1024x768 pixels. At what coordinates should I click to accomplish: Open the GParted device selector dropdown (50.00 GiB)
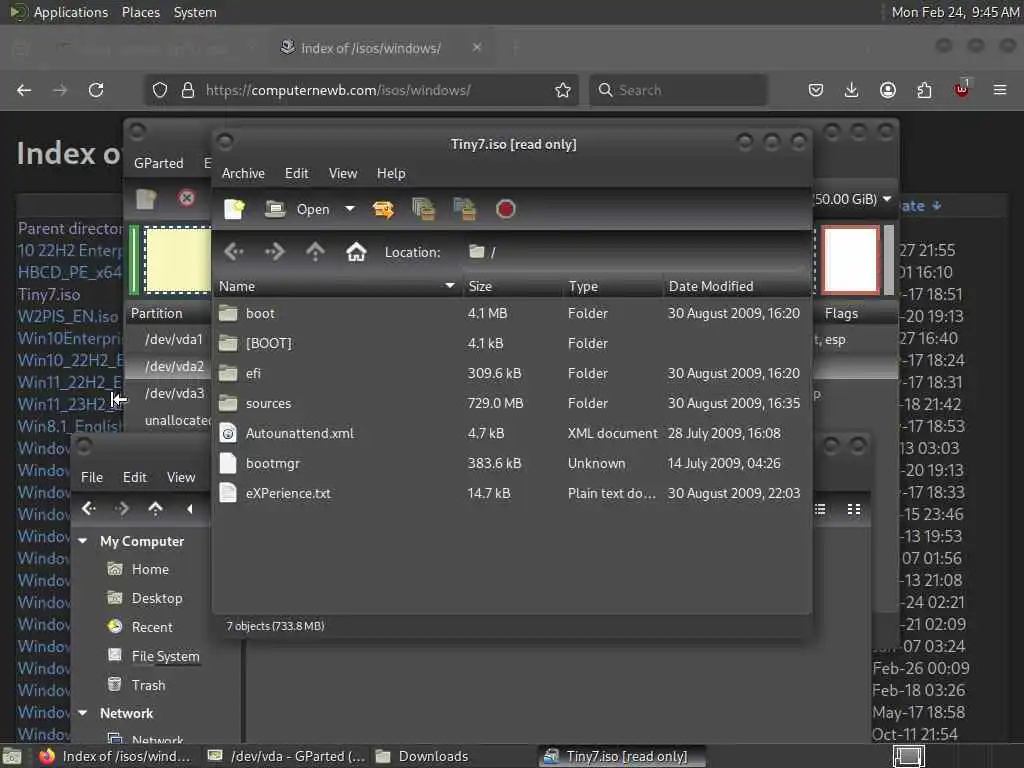coord(853,199)
